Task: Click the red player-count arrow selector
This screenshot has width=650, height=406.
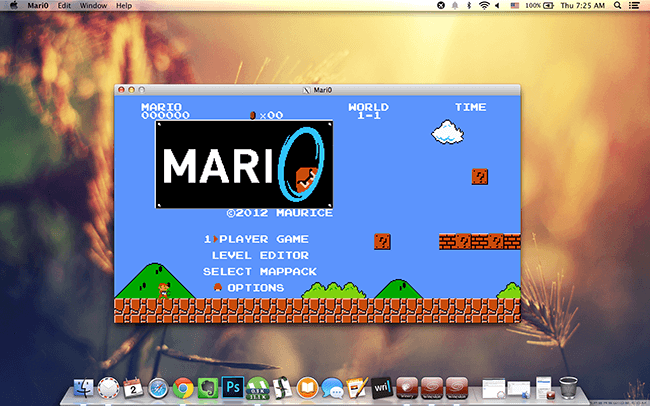Action: pyautogui.click(x=216, y=239)
